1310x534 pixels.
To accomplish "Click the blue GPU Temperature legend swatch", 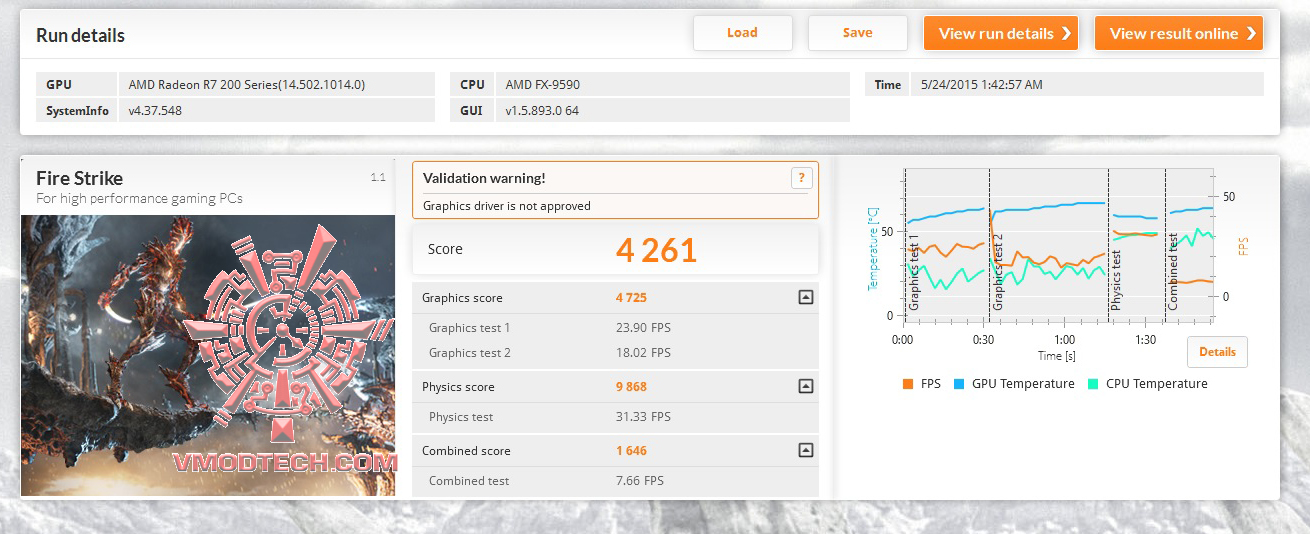I will tap(958, 384).
